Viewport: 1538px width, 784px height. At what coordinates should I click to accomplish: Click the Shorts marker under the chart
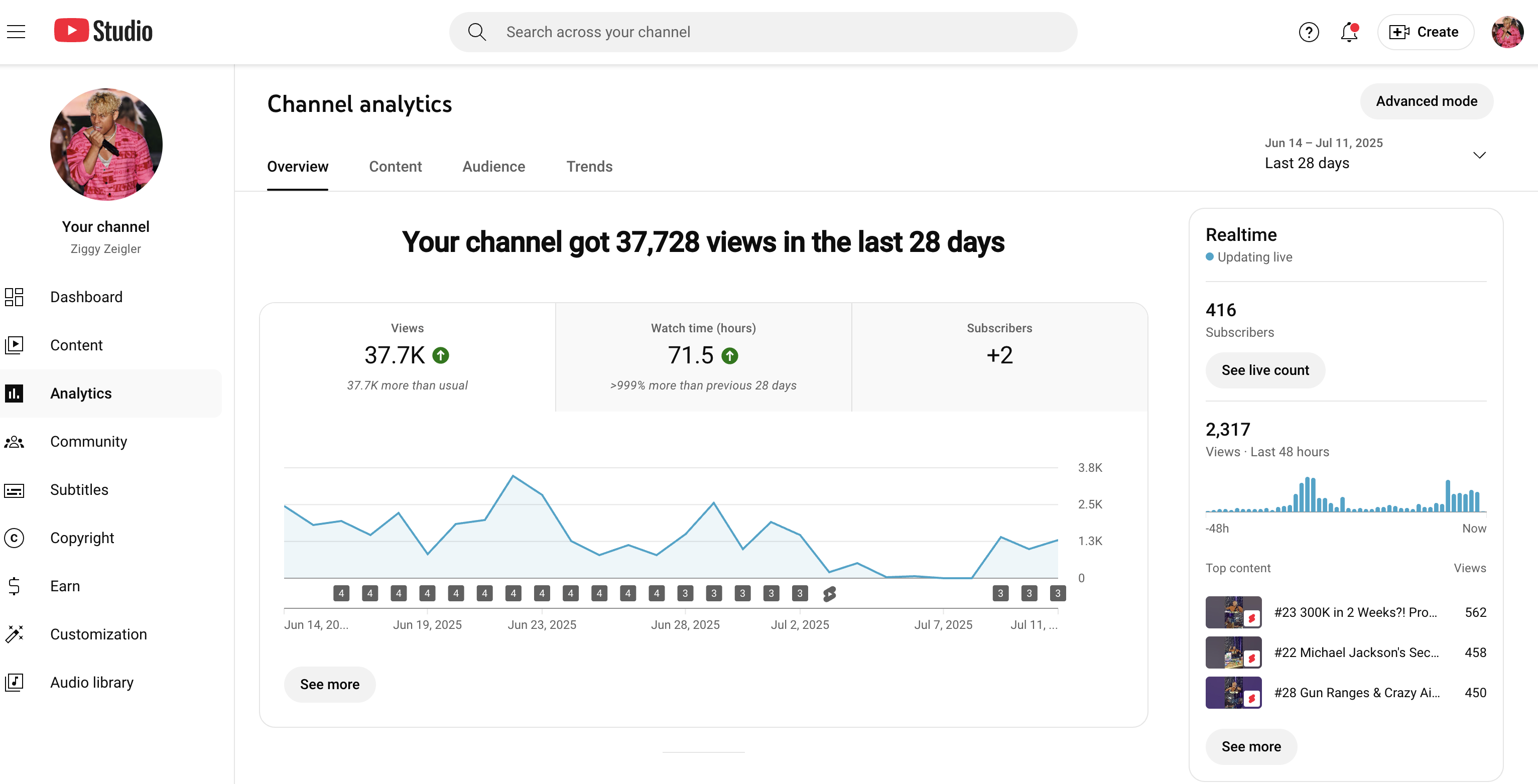(x=829, y=594)
